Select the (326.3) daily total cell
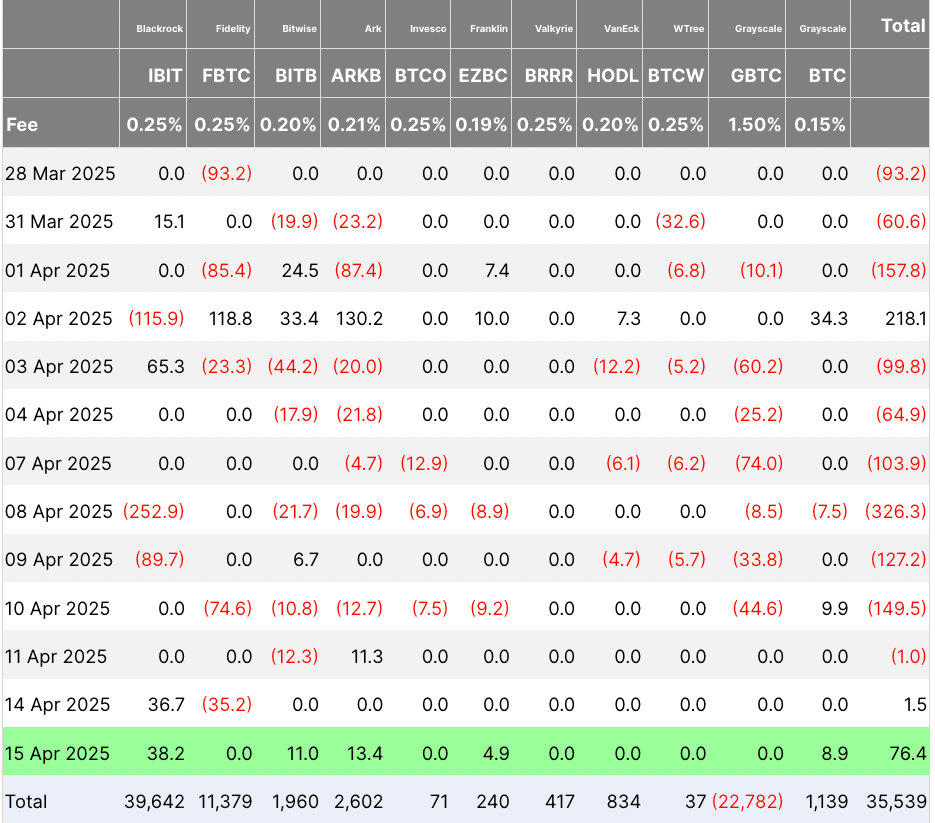Screen dimensions: 935x823 pos(896,511)
